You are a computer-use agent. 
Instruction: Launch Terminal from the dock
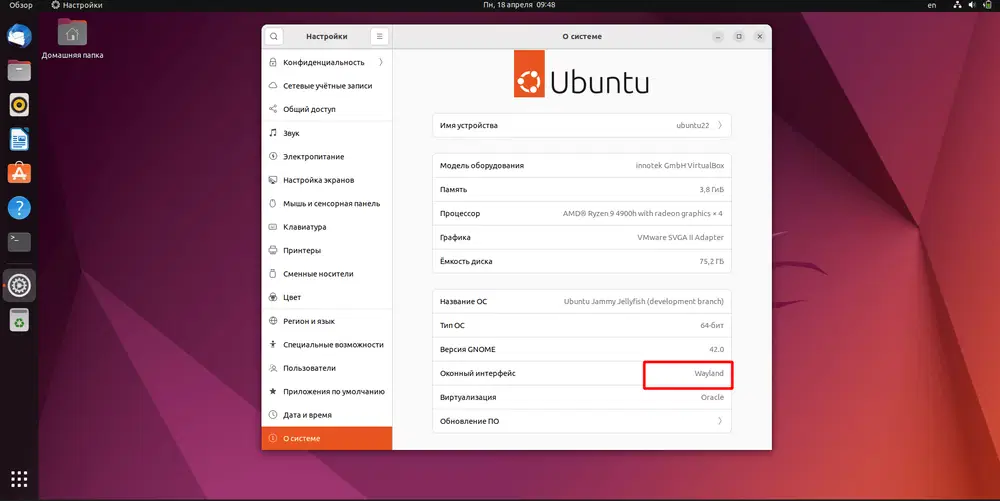(19, 242)
